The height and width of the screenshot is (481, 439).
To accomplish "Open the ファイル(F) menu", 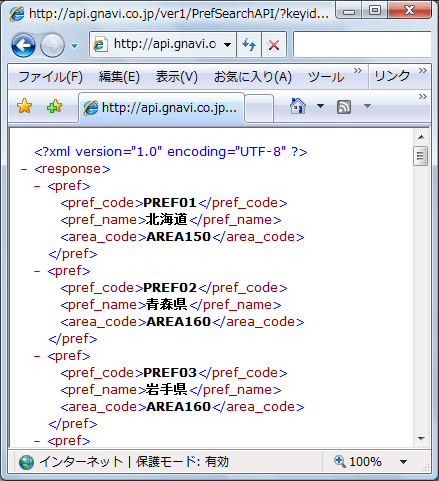I will pos(50,77).
